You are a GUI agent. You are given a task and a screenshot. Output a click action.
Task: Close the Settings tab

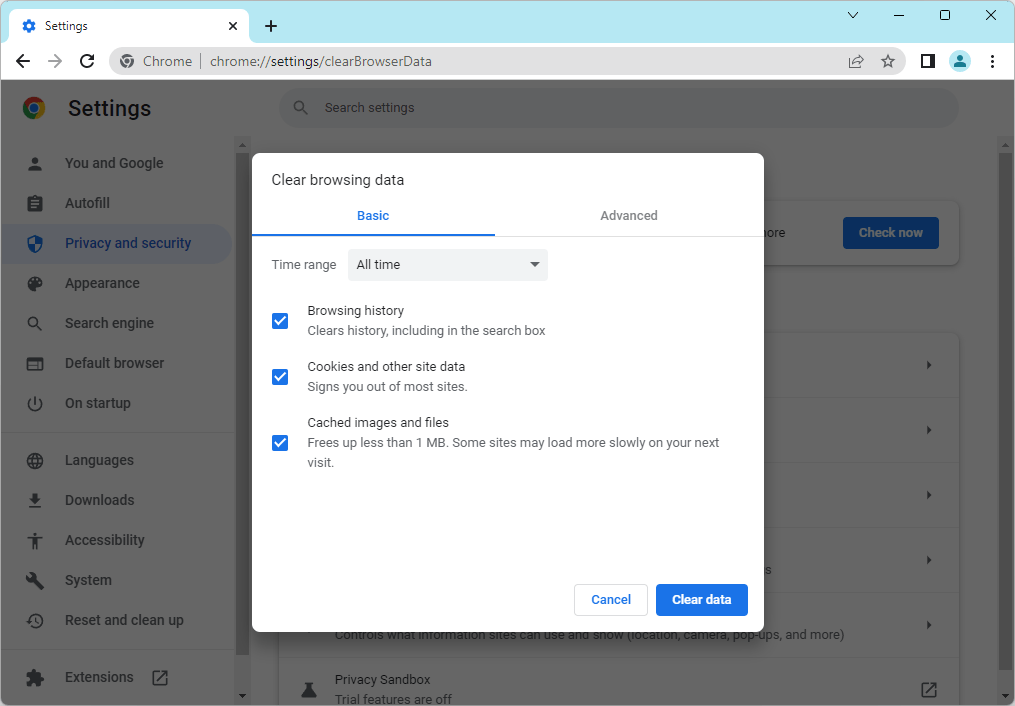(x=233, y=26)
